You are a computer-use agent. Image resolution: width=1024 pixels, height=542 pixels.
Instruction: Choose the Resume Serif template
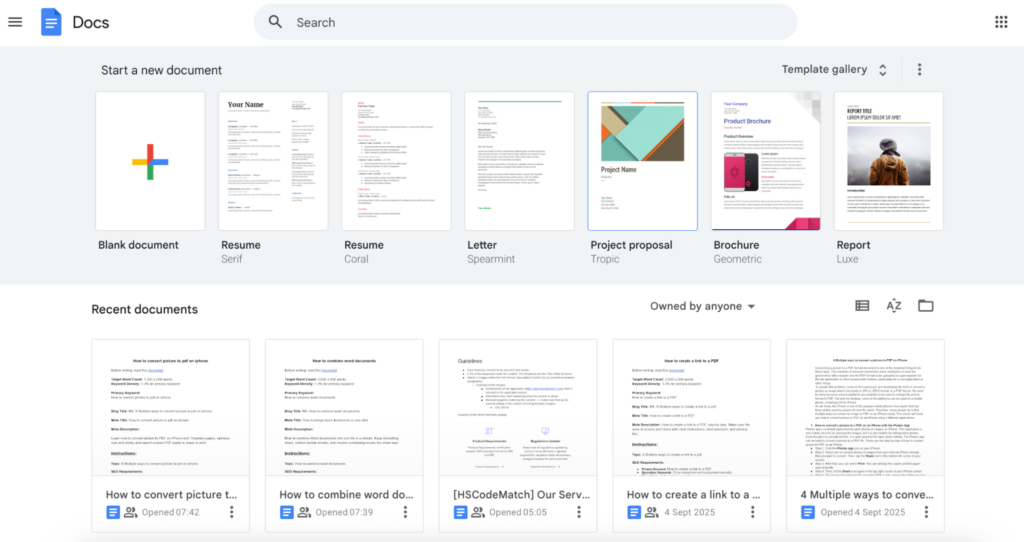tap(273, 161)
